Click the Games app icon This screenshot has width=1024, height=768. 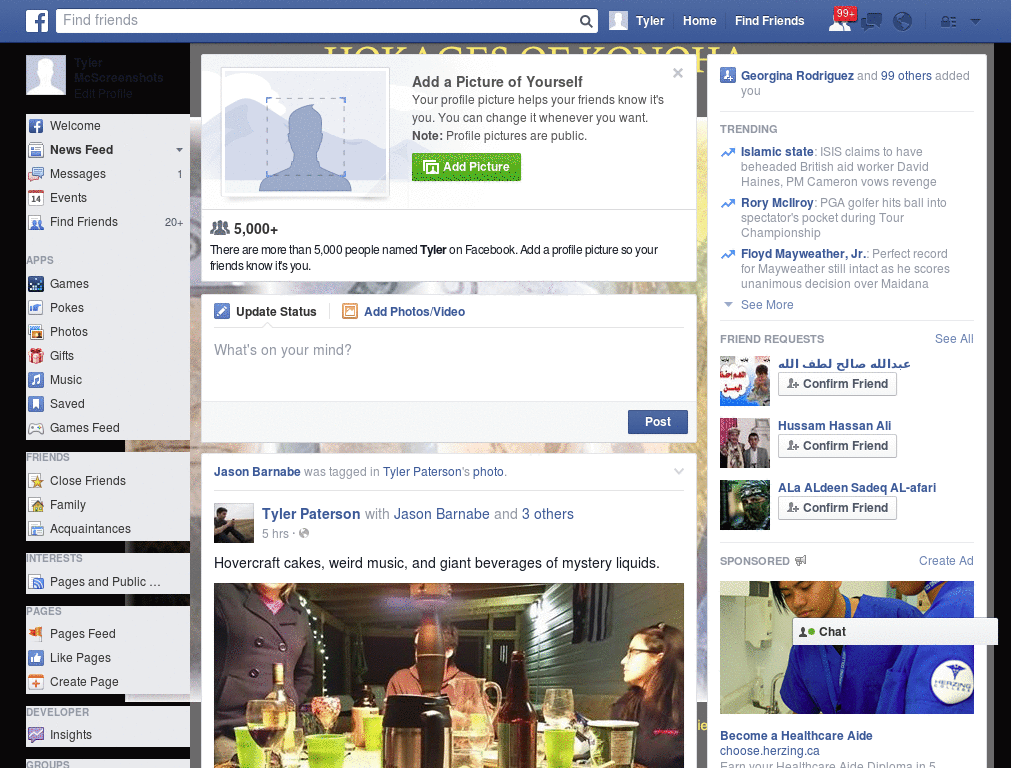(x=36, y=284)
